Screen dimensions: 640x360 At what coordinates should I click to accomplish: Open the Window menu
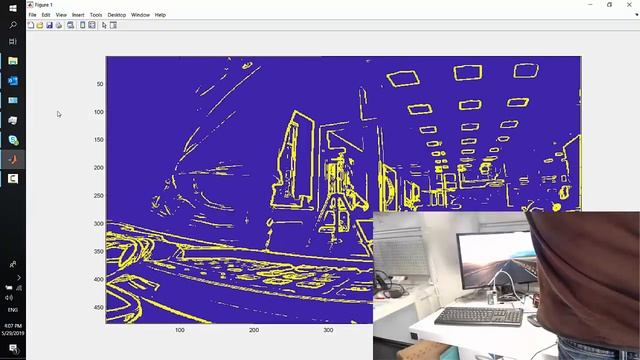[140, 15]
